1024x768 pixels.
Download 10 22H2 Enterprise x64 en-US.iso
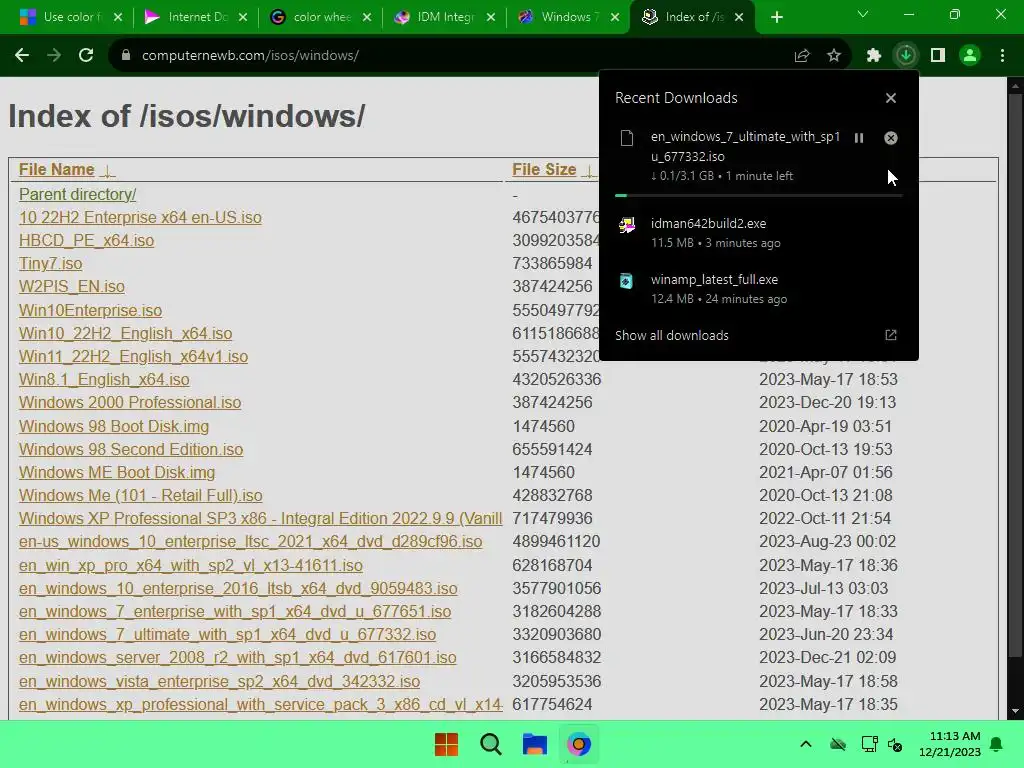140,217
